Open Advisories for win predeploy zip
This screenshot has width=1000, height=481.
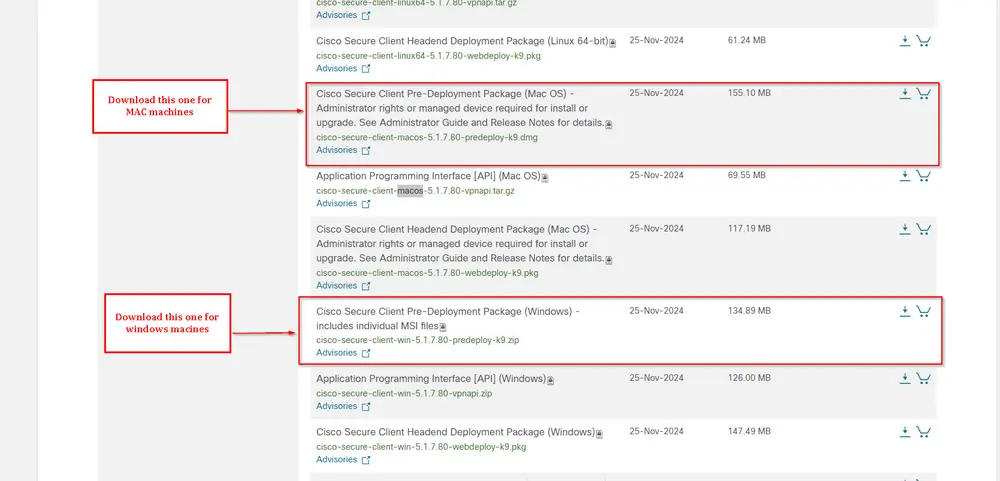click(x=343, y=353)
